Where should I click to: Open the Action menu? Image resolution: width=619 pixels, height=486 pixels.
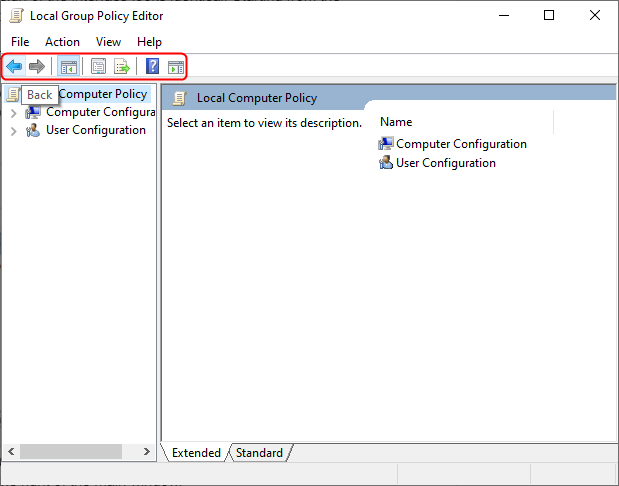[62, 42]
